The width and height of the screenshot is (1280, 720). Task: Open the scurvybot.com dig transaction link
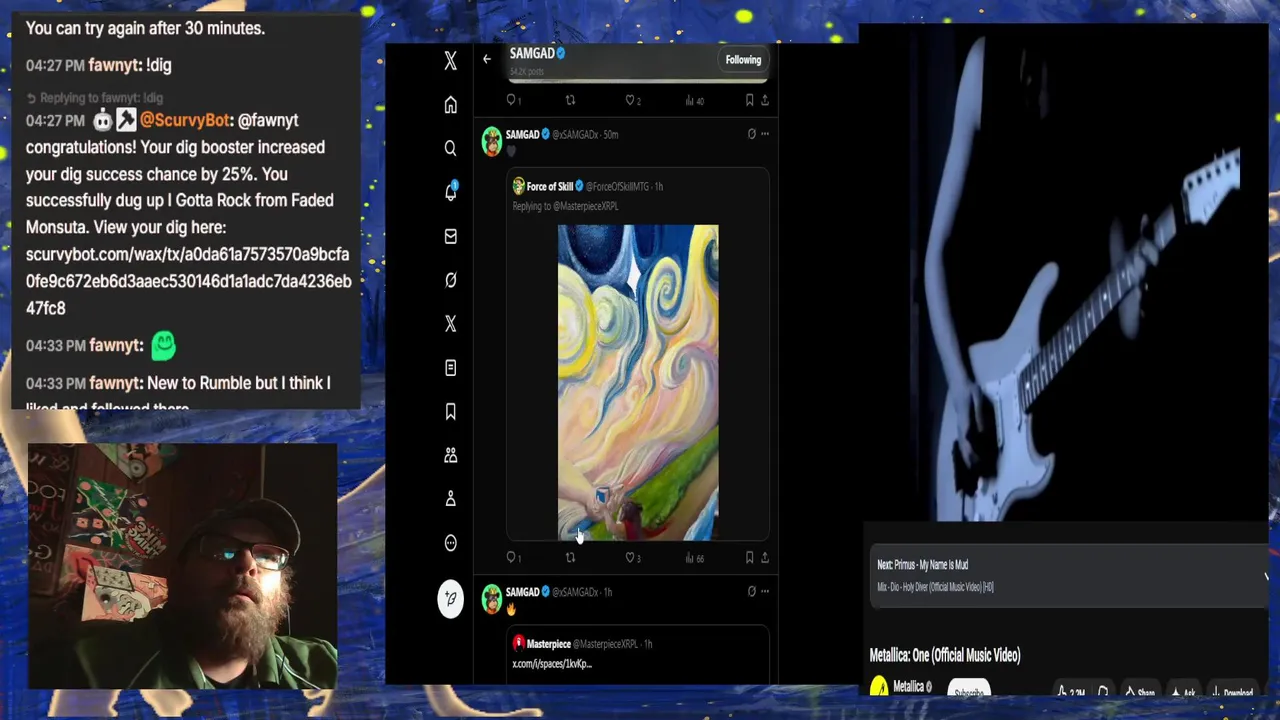188,281
